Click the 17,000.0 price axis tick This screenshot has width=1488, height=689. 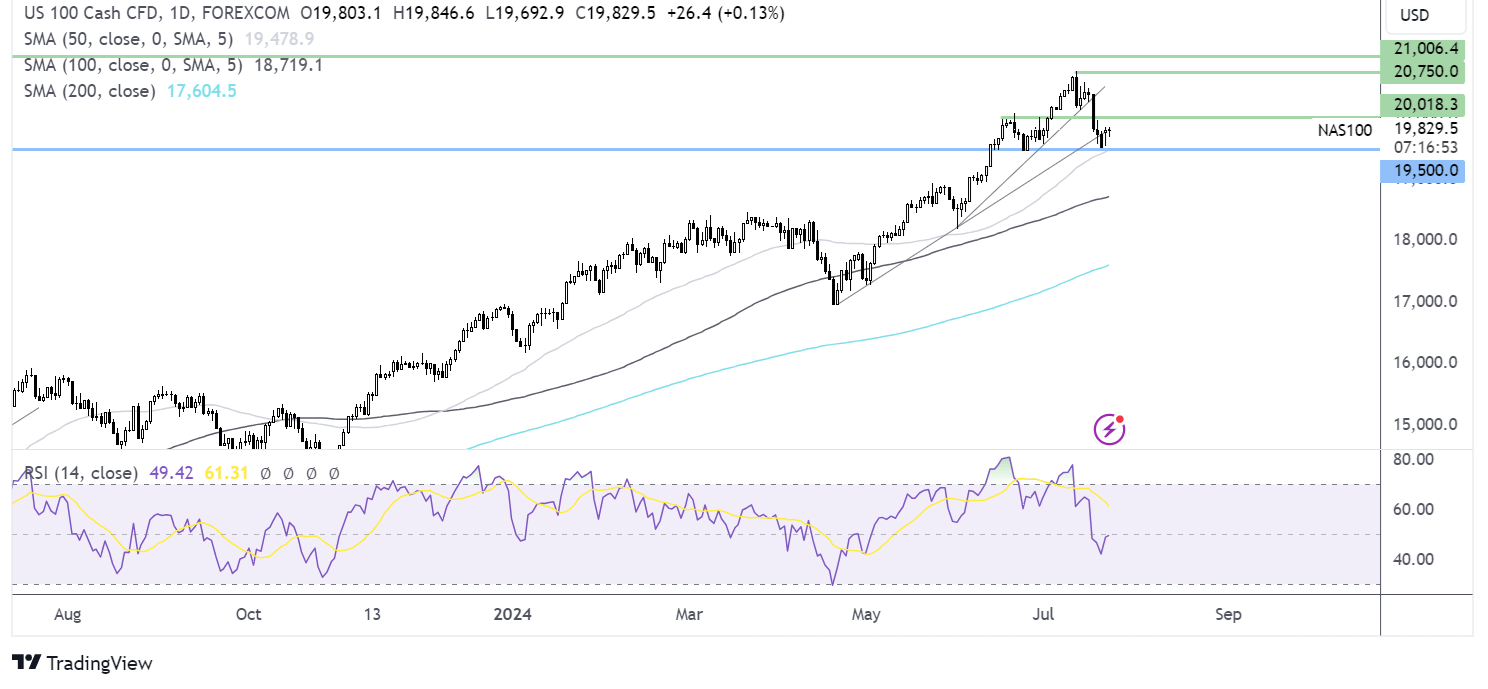click(x=1424, y=301)
